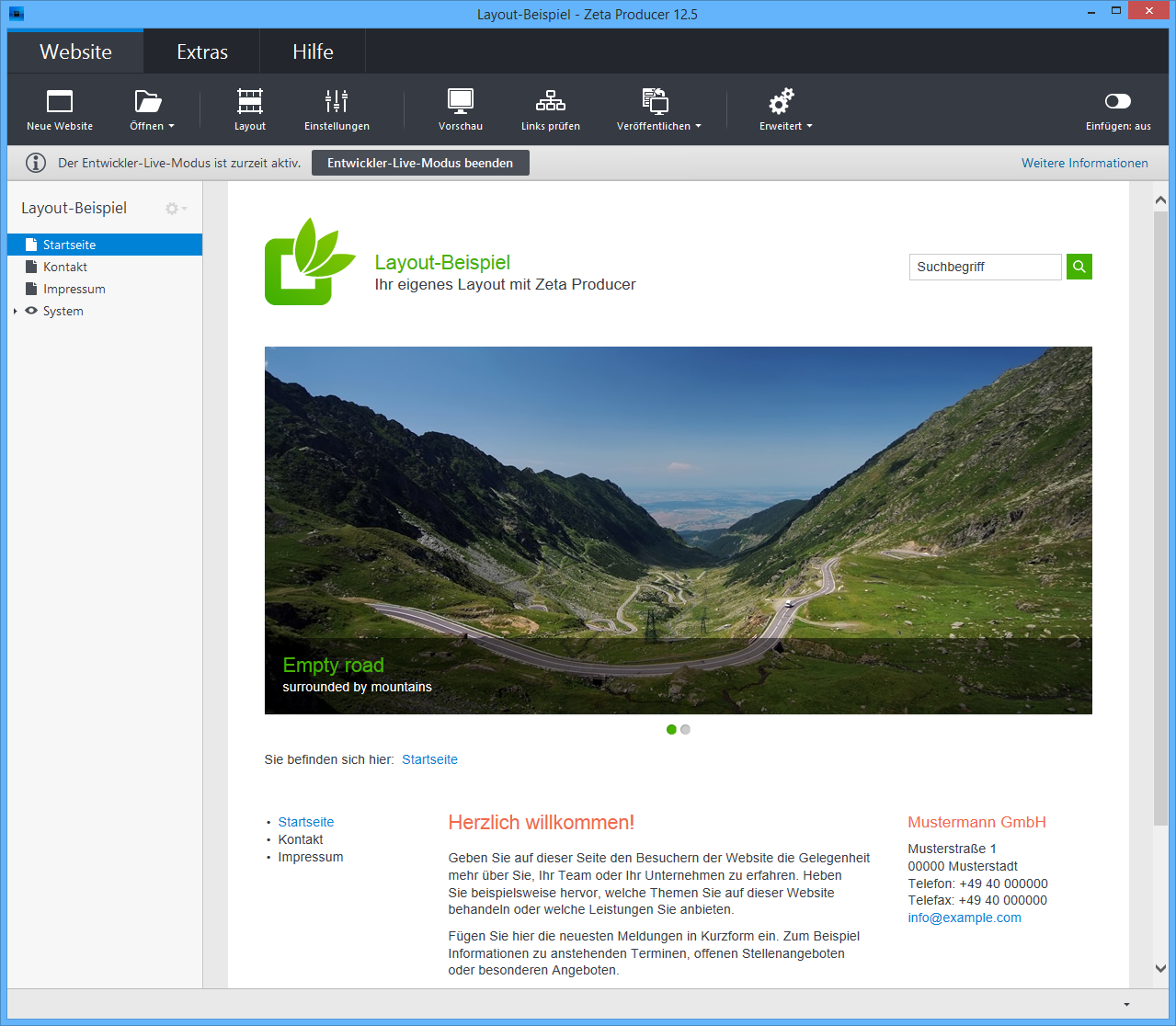Open the Weitere Informationen link
The image size is (1176, 1026).
tap(1084, 163)
